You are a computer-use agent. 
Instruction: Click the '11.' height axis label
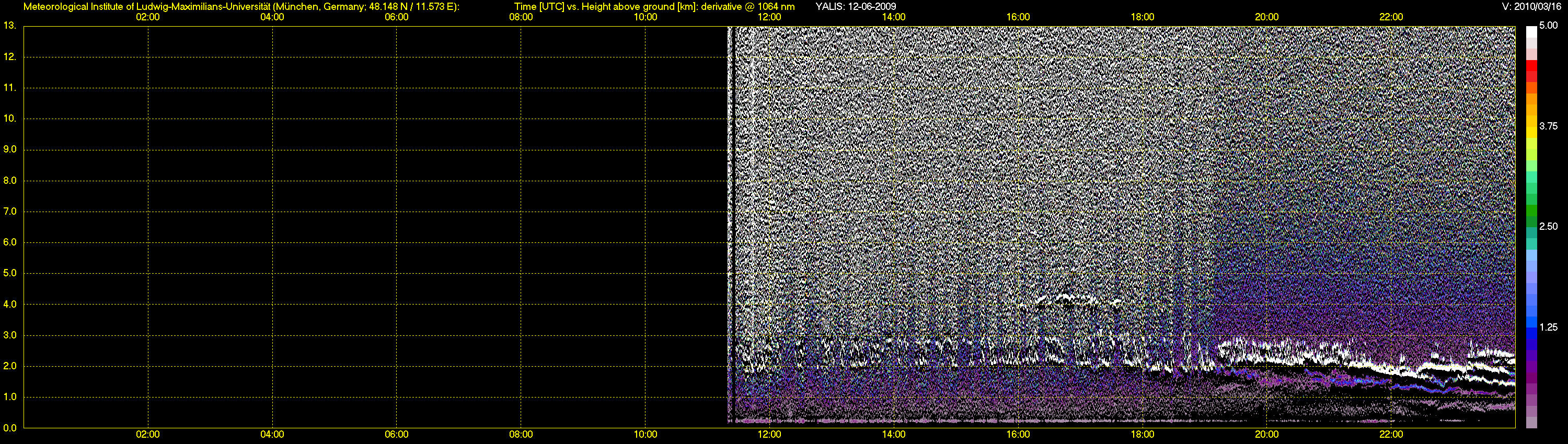[x=10, y=88]
